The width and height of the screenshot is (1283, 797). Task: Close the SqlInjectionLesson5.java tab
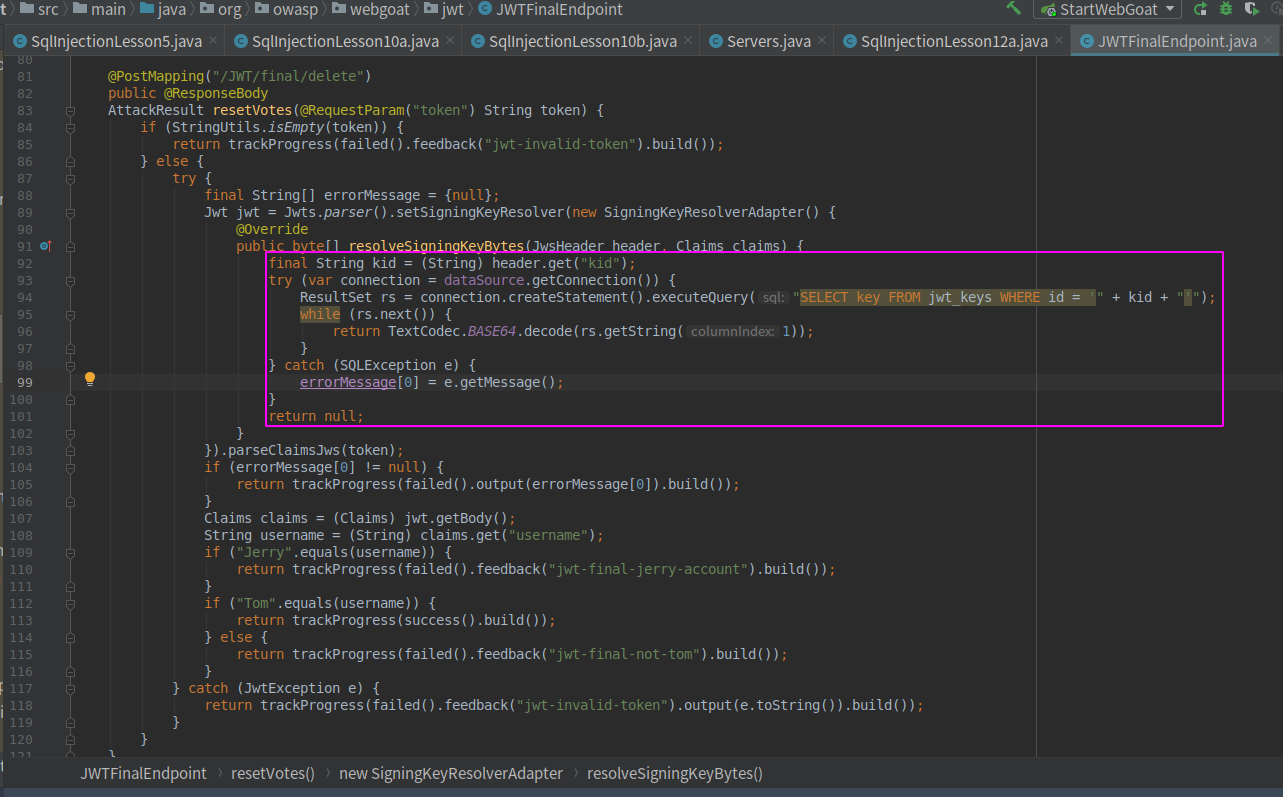tap(214, 41)
